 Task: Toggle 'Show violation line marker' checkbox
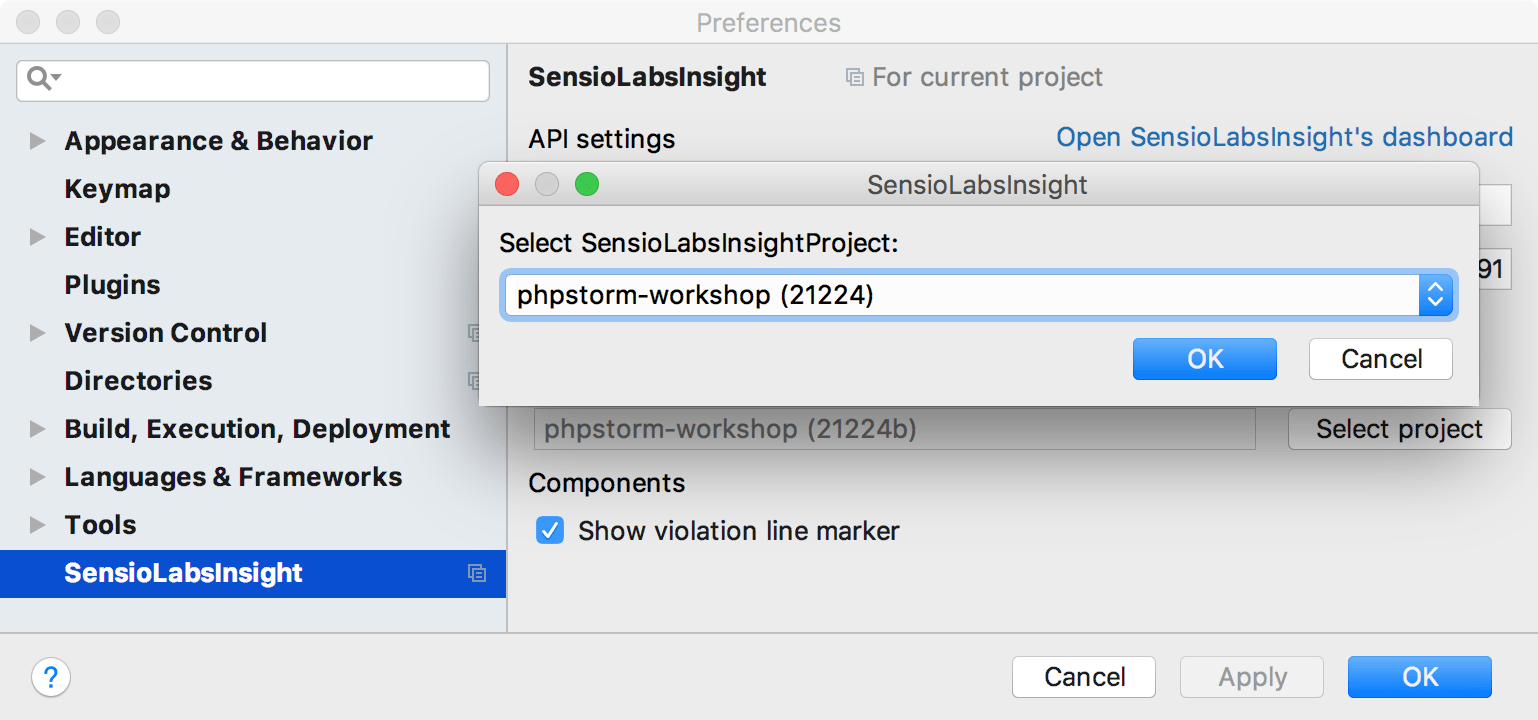[550, 530]
